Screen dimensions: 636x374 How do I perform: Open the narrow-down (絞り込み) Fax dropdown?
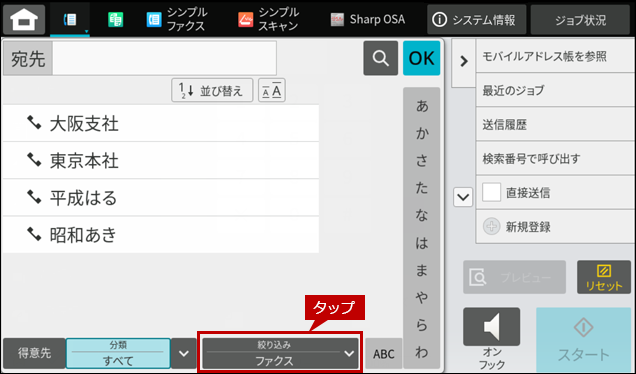pos(279,353)
